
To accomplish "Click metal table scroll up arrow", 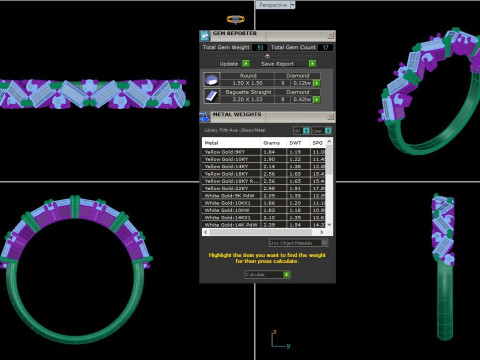I will pyautogui.click(x=329, y=141).
